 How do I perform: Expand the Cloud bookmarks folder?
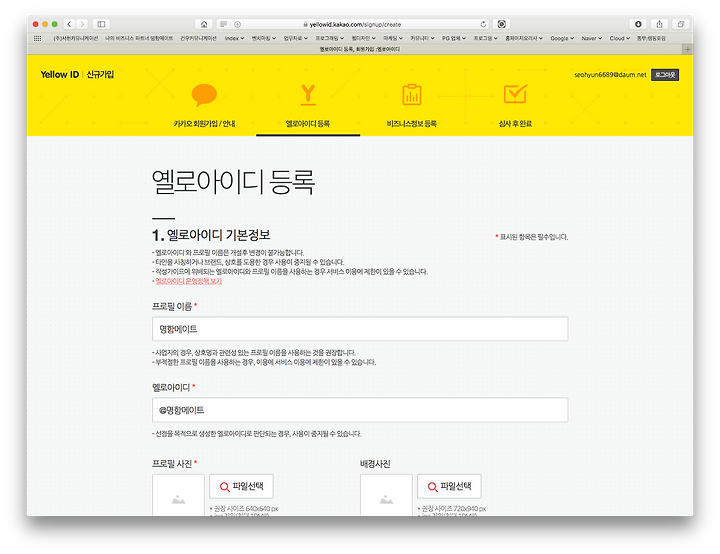point(619,38)
